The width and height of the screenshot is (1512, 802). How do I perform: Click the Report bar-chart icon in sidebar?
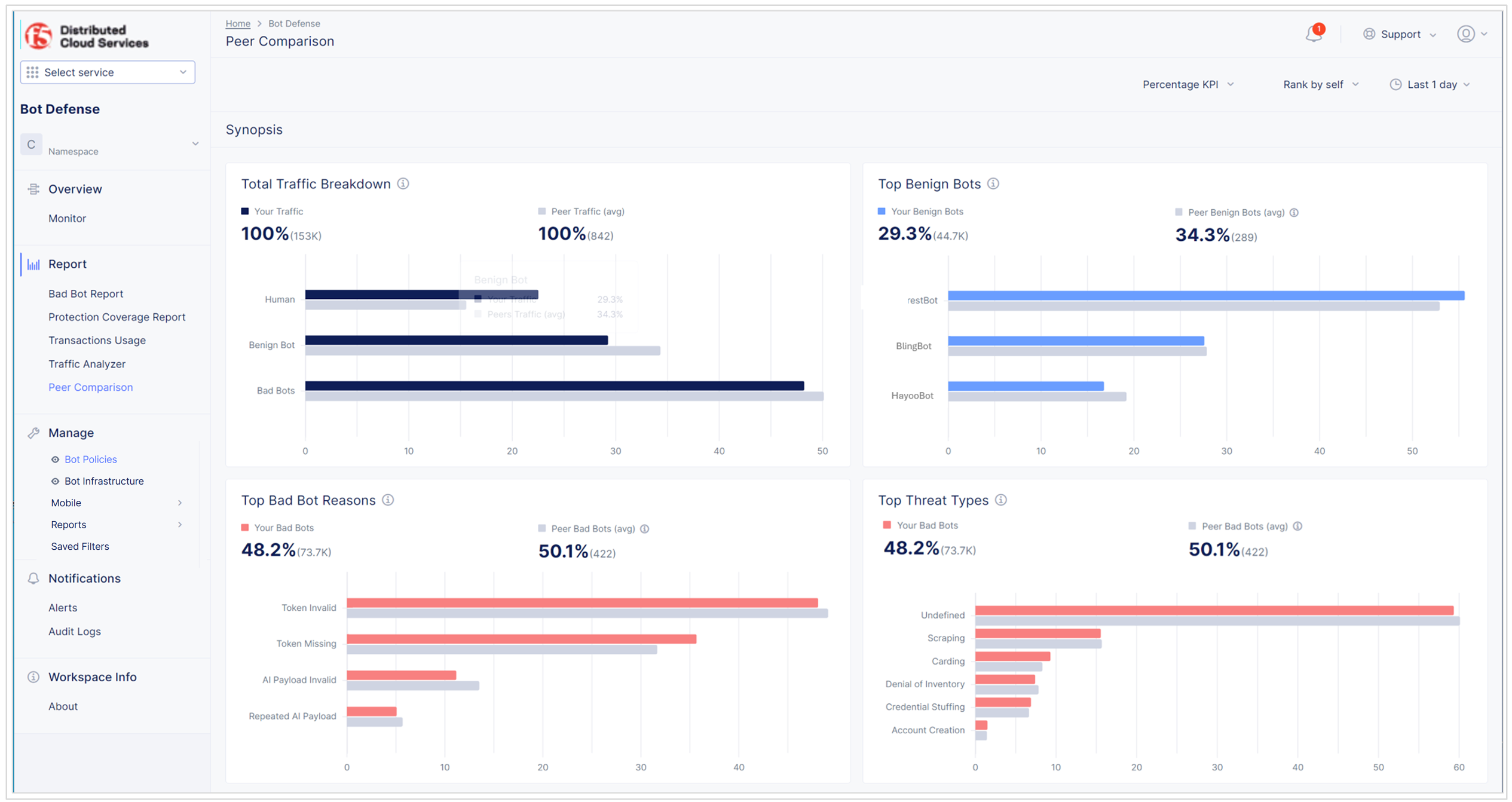[x=33, y=264]
